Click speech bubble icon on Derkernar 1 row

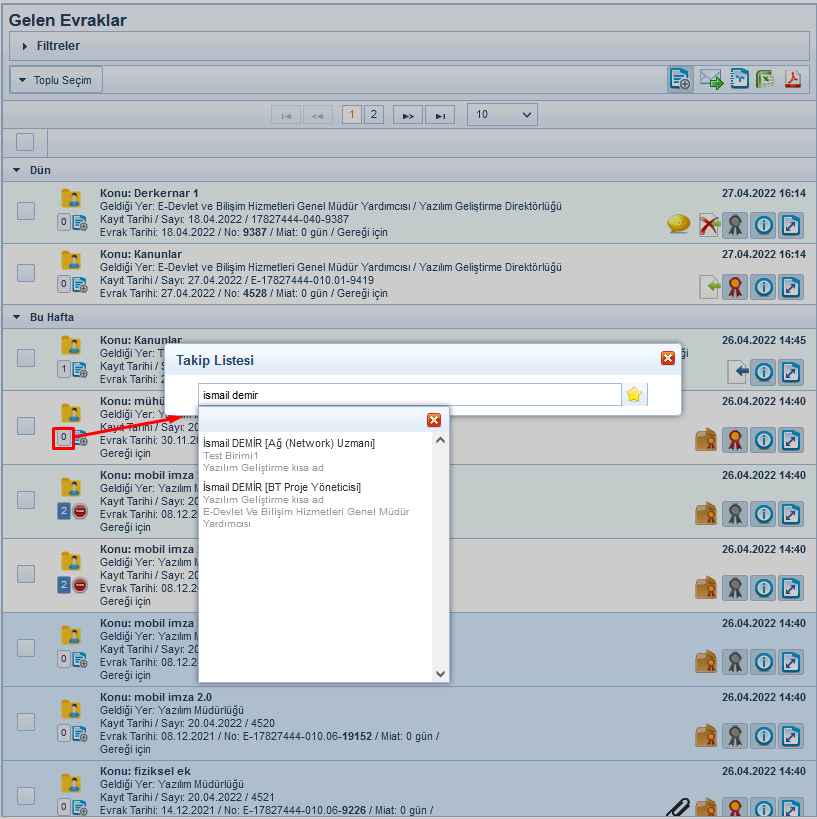(x=678, y=225)
